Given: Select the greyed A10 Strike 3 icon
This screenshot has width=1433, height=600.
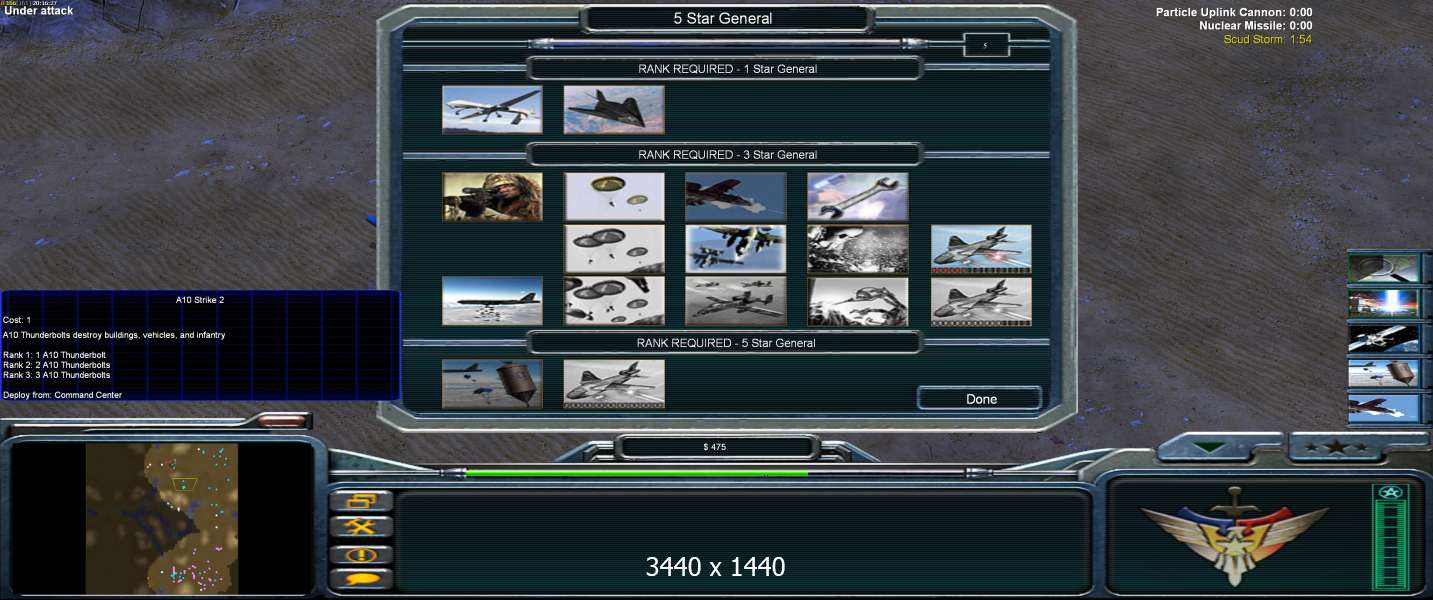Looking at the screenshot, I should 736,301.
